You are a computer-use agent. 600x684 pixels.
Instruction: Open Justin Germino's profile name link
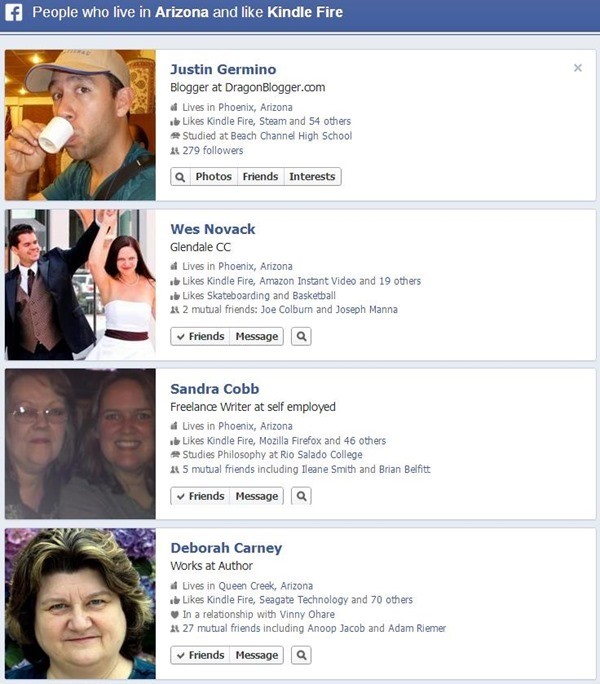pos(223,69)
